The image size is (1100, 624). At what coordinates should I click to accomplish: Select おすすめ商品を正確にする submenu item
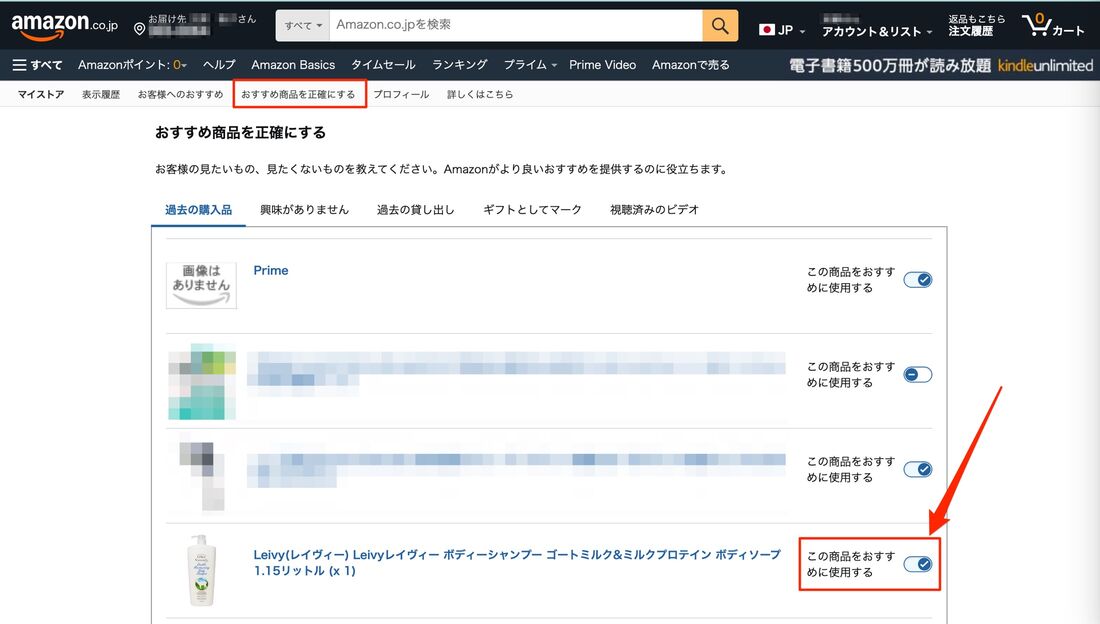click(298, 94)
